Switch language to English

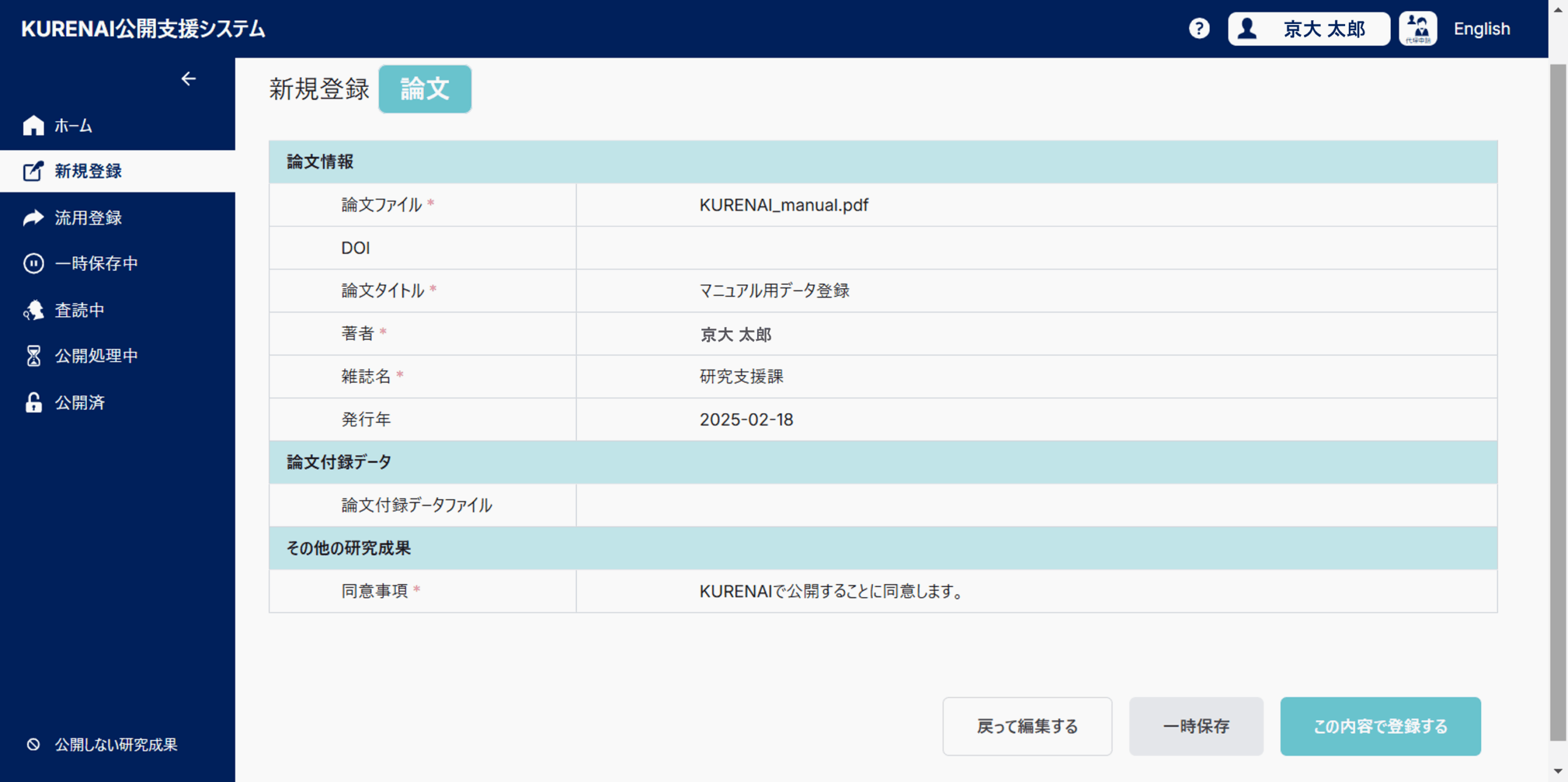pos(1482,29)
